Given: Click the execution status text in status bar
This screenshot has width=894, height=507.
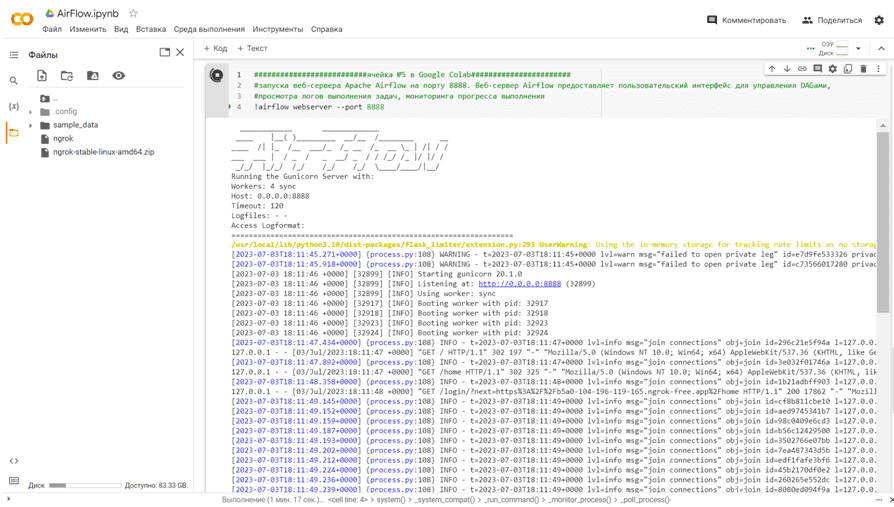Looking at the screenshot, I should tap(272, 500).
